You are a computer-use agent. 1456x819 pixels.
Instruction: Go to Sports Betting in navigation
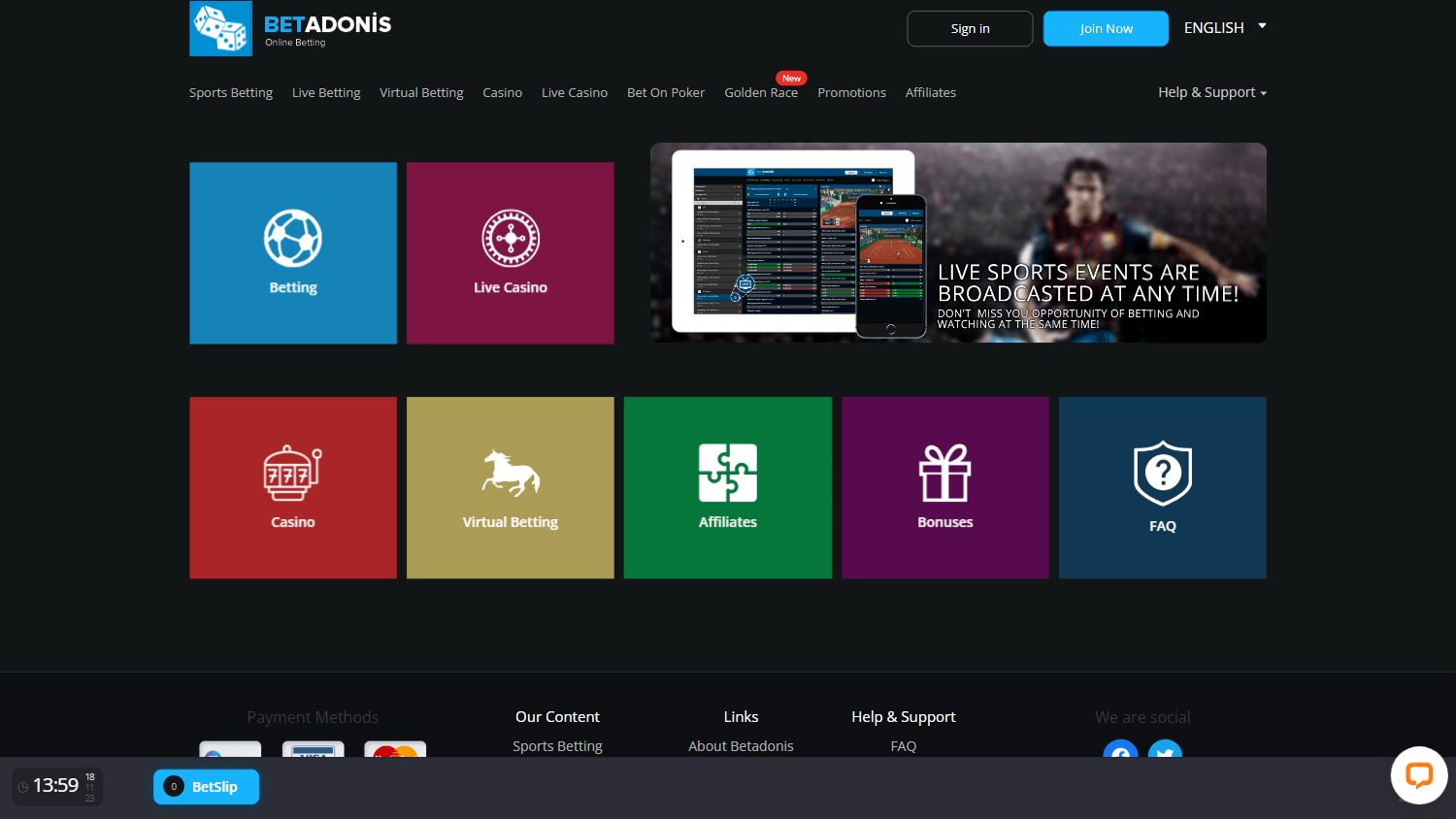point(231,93)
